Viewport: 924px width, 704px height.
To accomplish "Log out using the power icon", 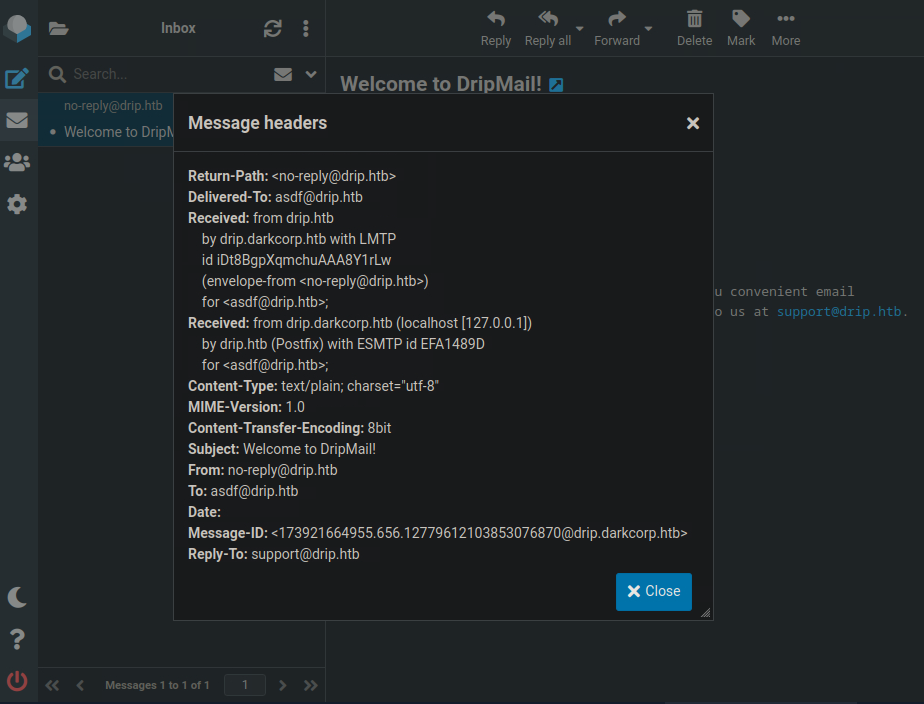I will pyautogui.click(x=17, y=681).
